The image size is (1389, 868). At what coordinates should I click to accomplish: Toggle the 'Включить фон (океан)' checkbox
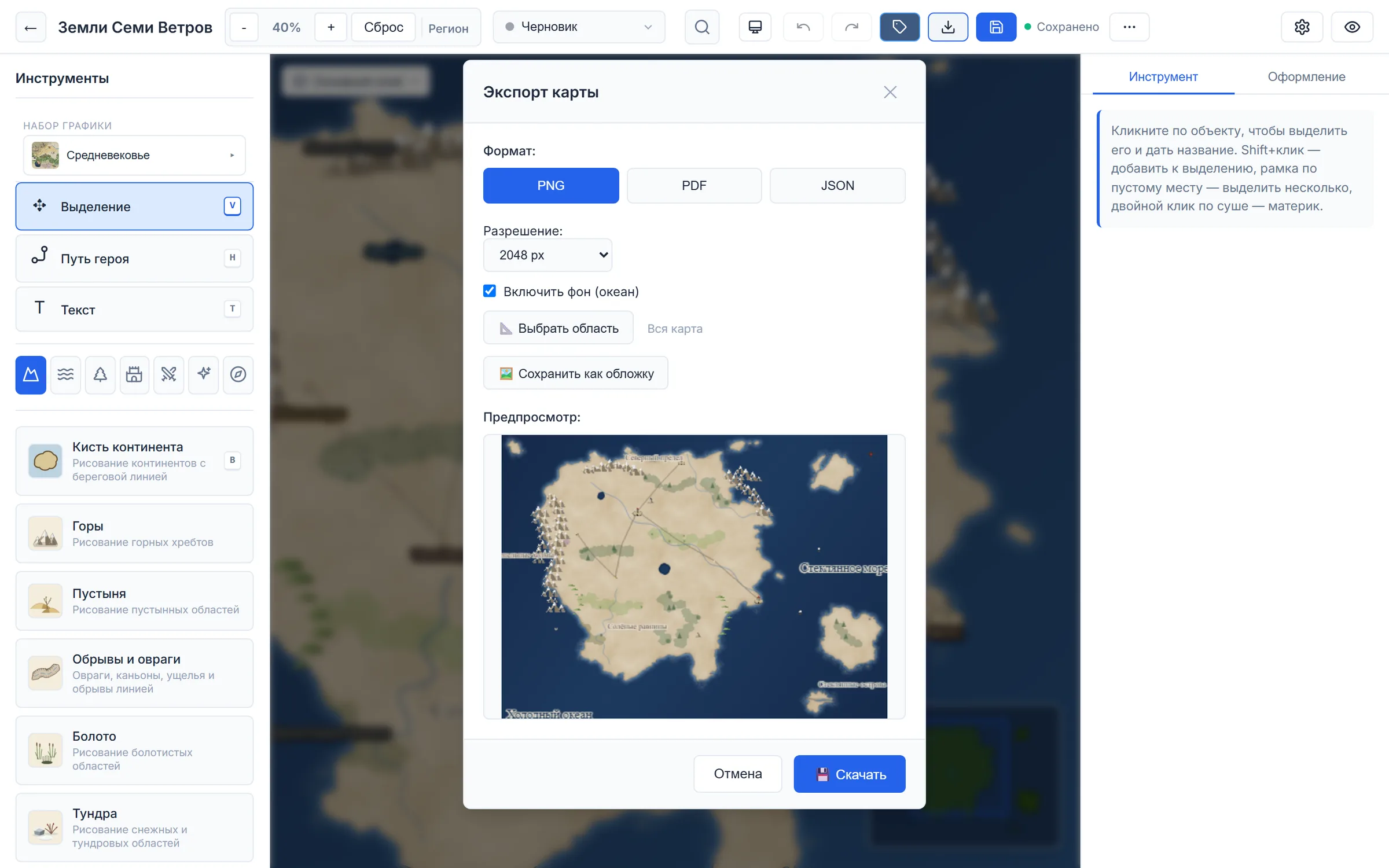[490, 291]
